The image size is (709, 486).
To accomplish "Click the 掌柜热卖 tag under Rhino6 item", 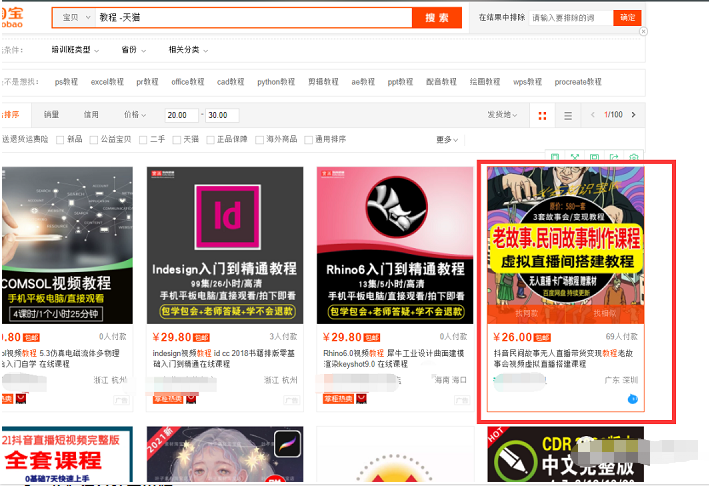I will (x=338, y=399).
